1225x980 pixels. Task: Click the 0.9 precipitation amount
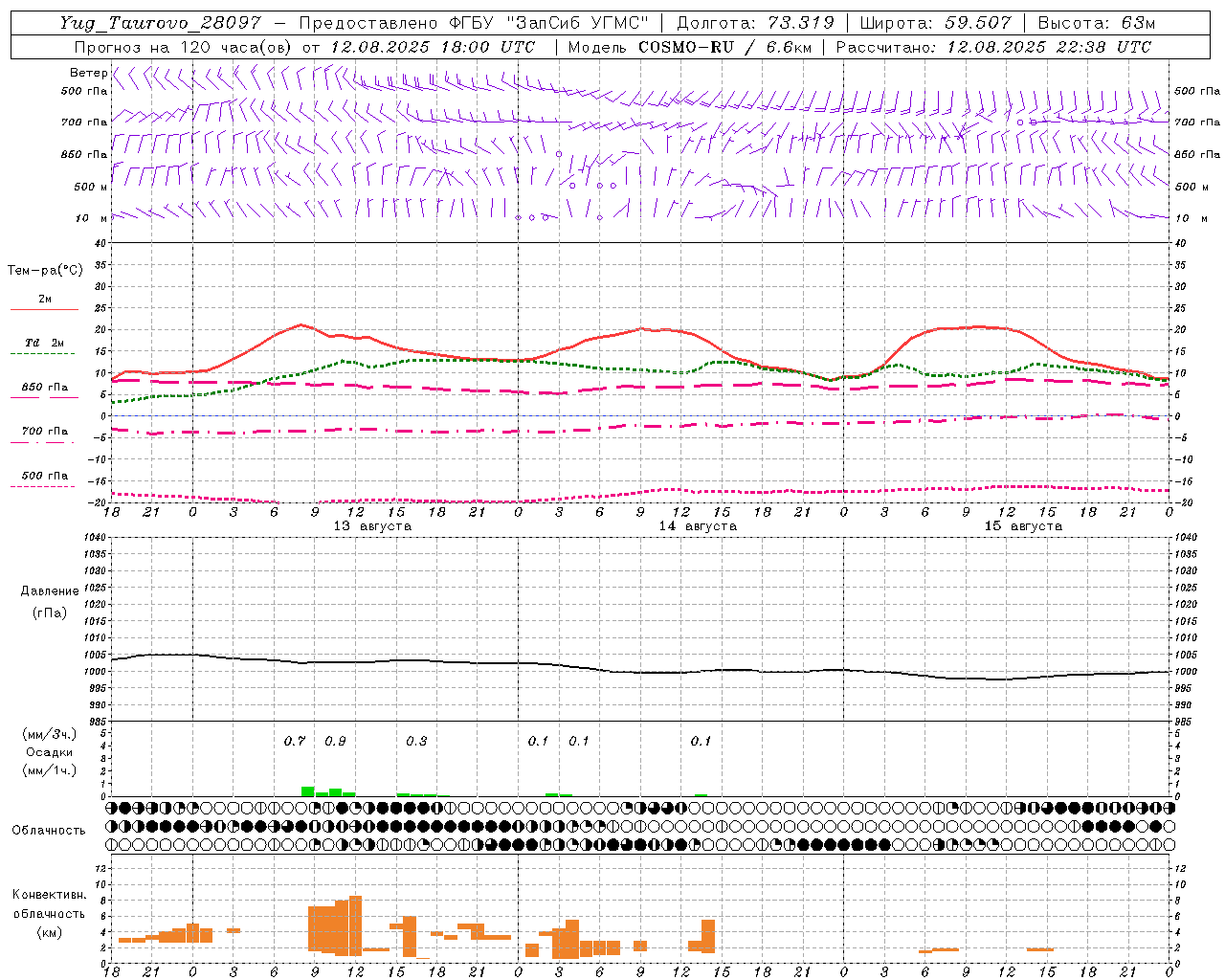335,742
